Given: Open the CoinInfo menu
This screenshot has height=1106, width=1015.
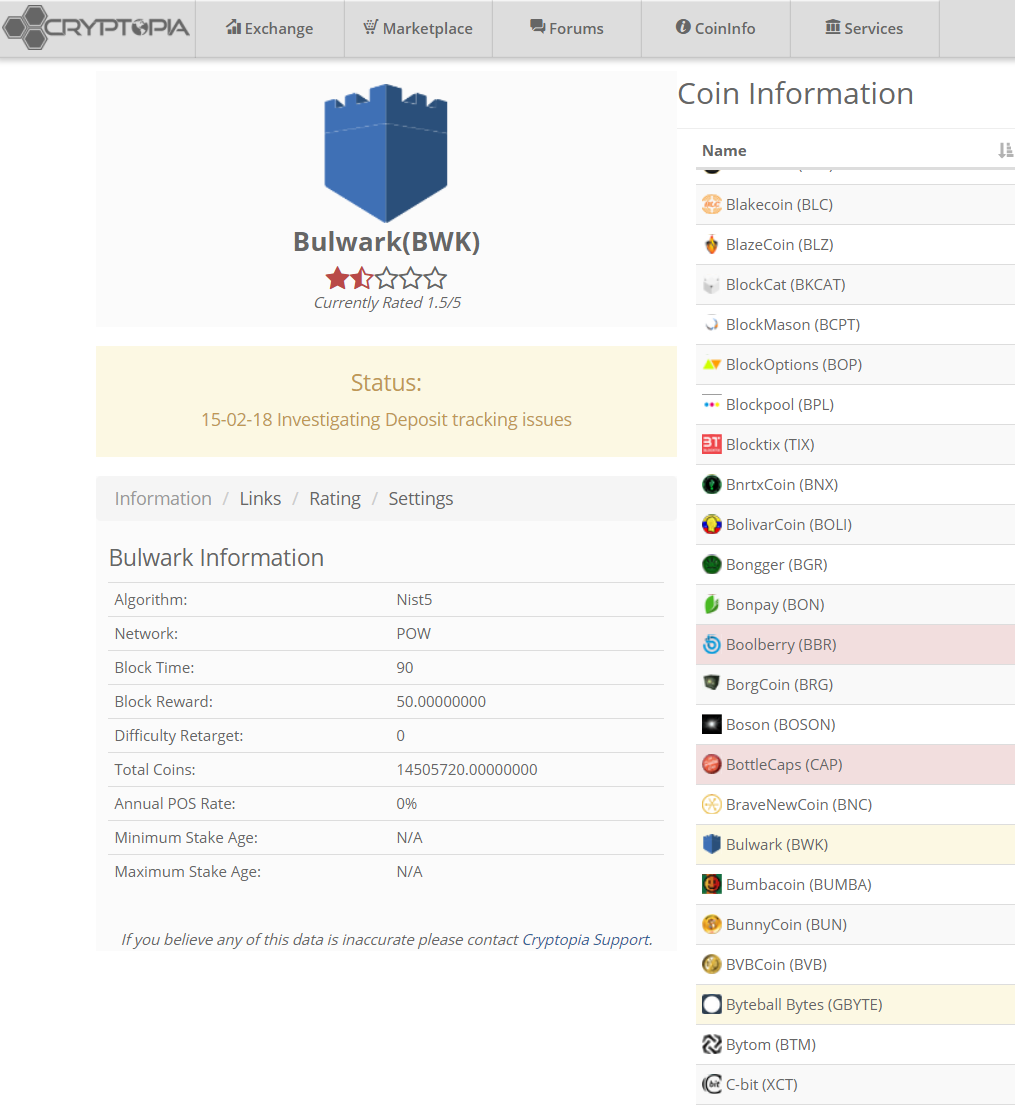Looking at the screenshot, I should pyautogui.click(x=716, y=28).
